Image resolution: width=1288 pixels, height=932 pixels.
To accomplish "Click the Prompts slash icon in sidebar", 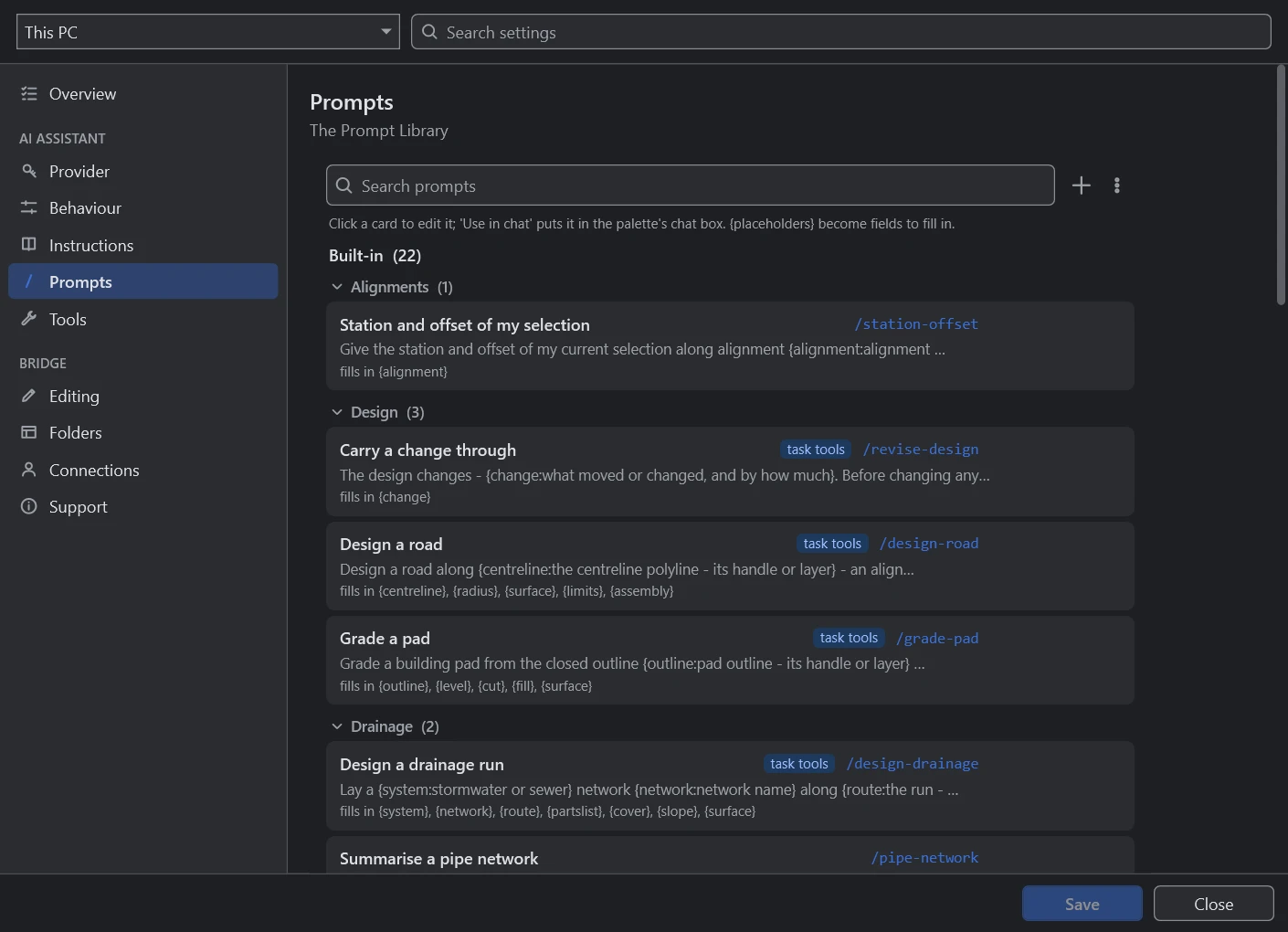I will pos(29,281).
